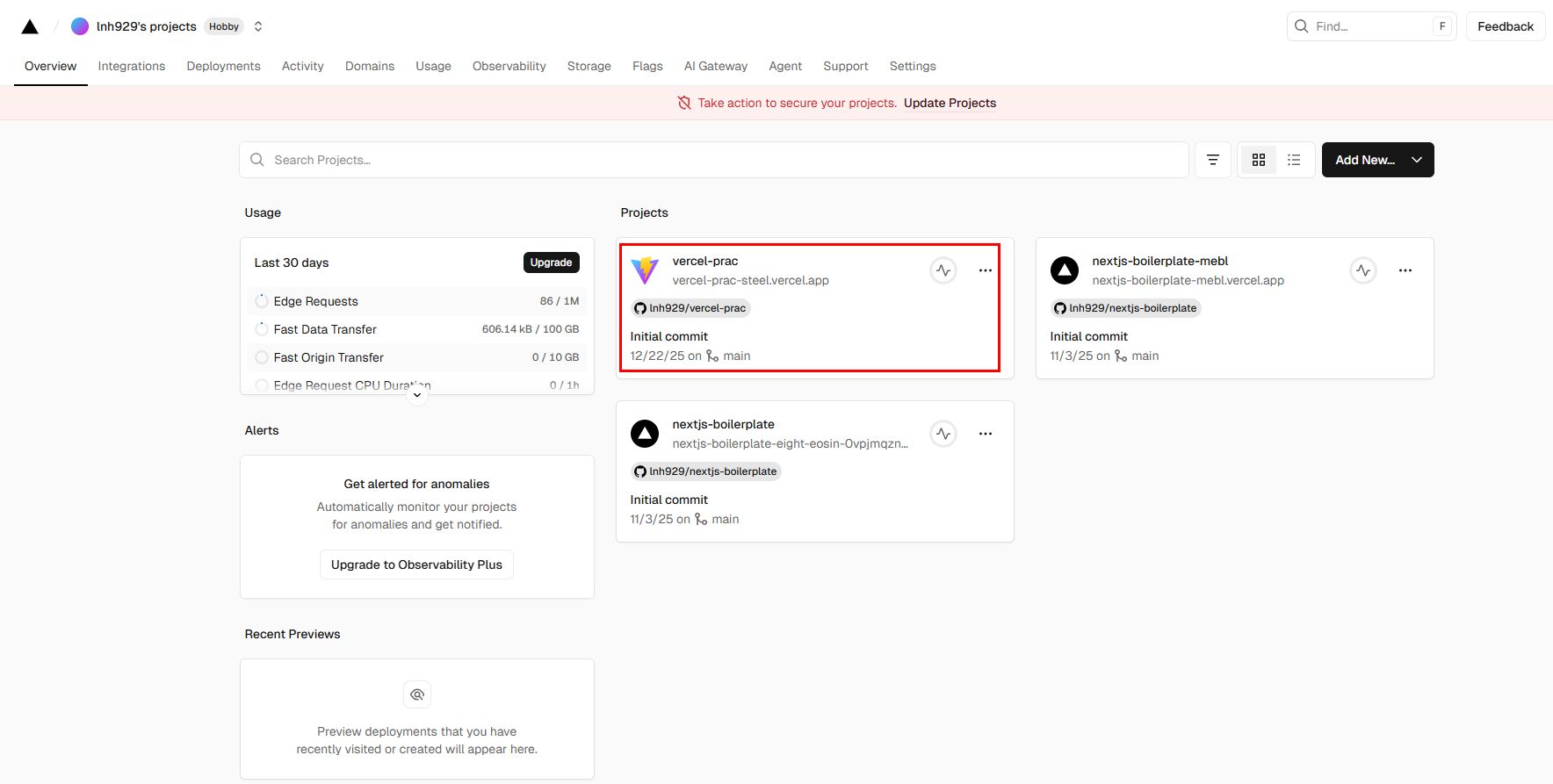Open the team switcher next to Hobby badge
1553x784 pixels.
point(258,26)
